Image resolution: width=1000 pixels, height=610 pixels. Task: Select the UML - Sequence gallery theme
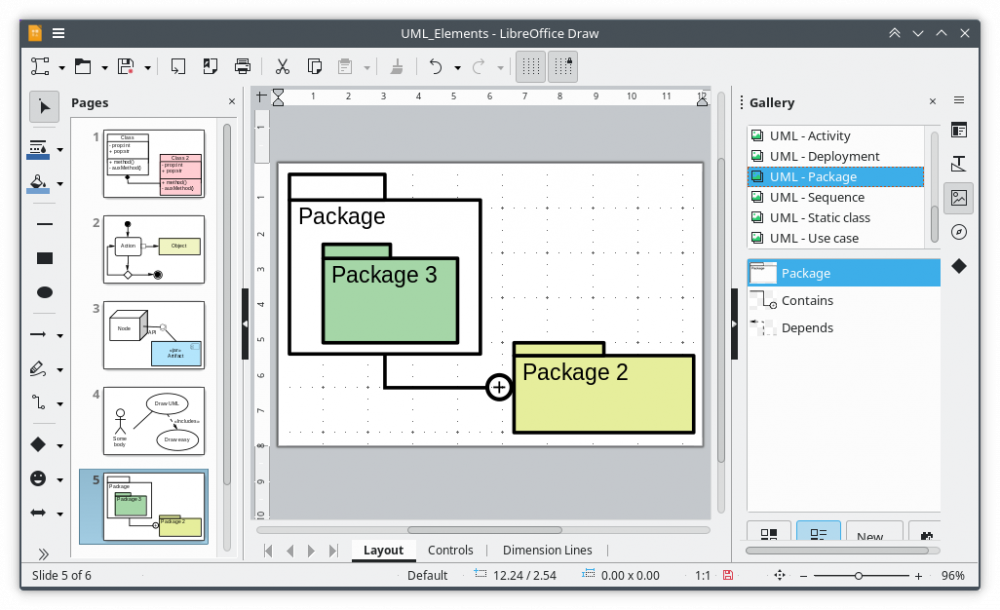[835, 197]
